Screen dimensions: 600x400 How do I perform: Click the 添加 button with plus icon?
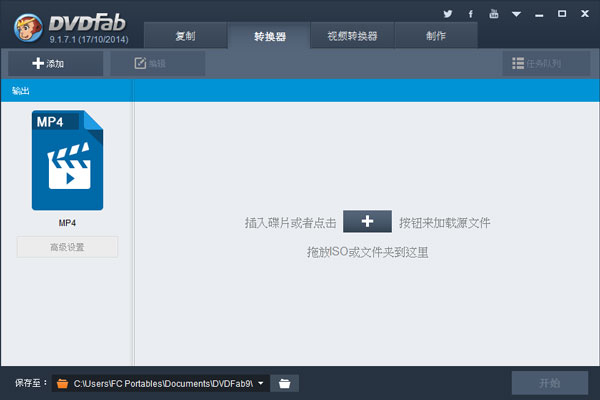click(55, 64)
